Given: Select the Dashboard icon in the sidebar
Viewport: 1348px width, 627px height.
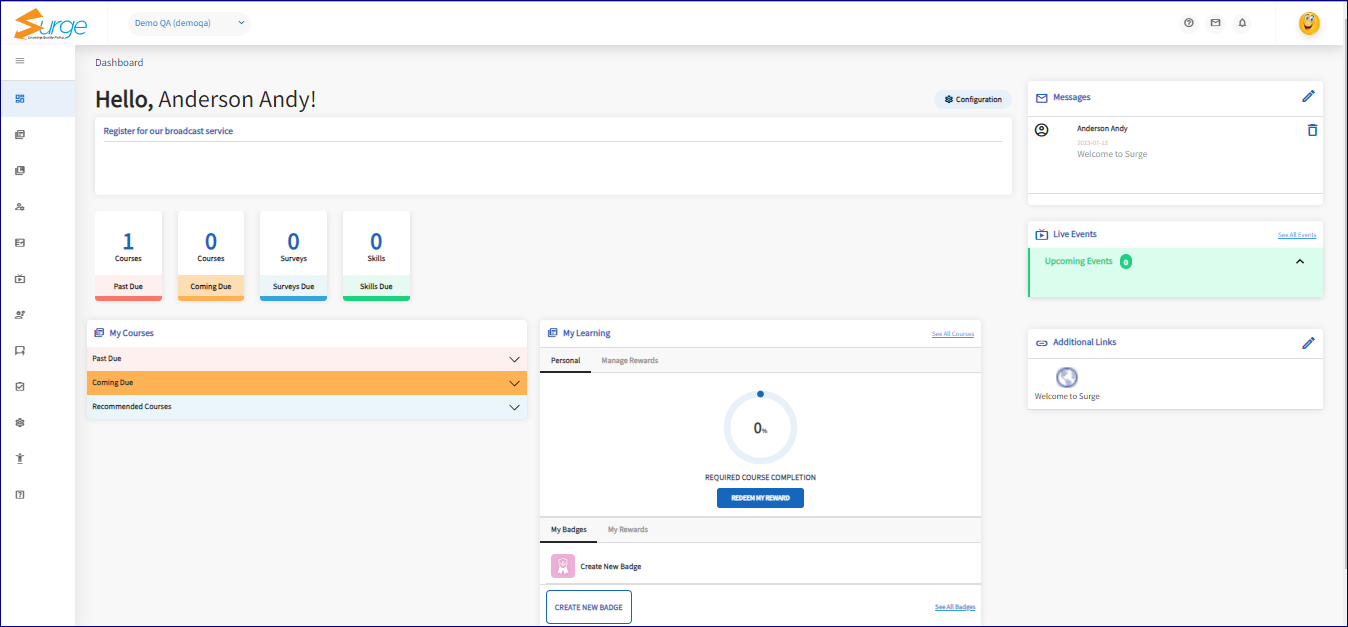Looking at the screenshot, I should tap(19, 98).
